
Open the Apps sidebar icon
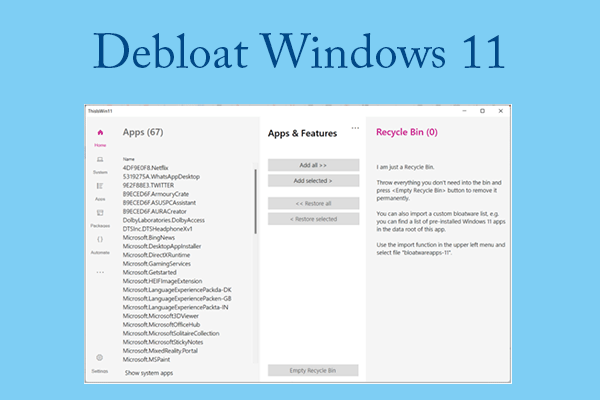pyautogui.click(x=100, y=186)
